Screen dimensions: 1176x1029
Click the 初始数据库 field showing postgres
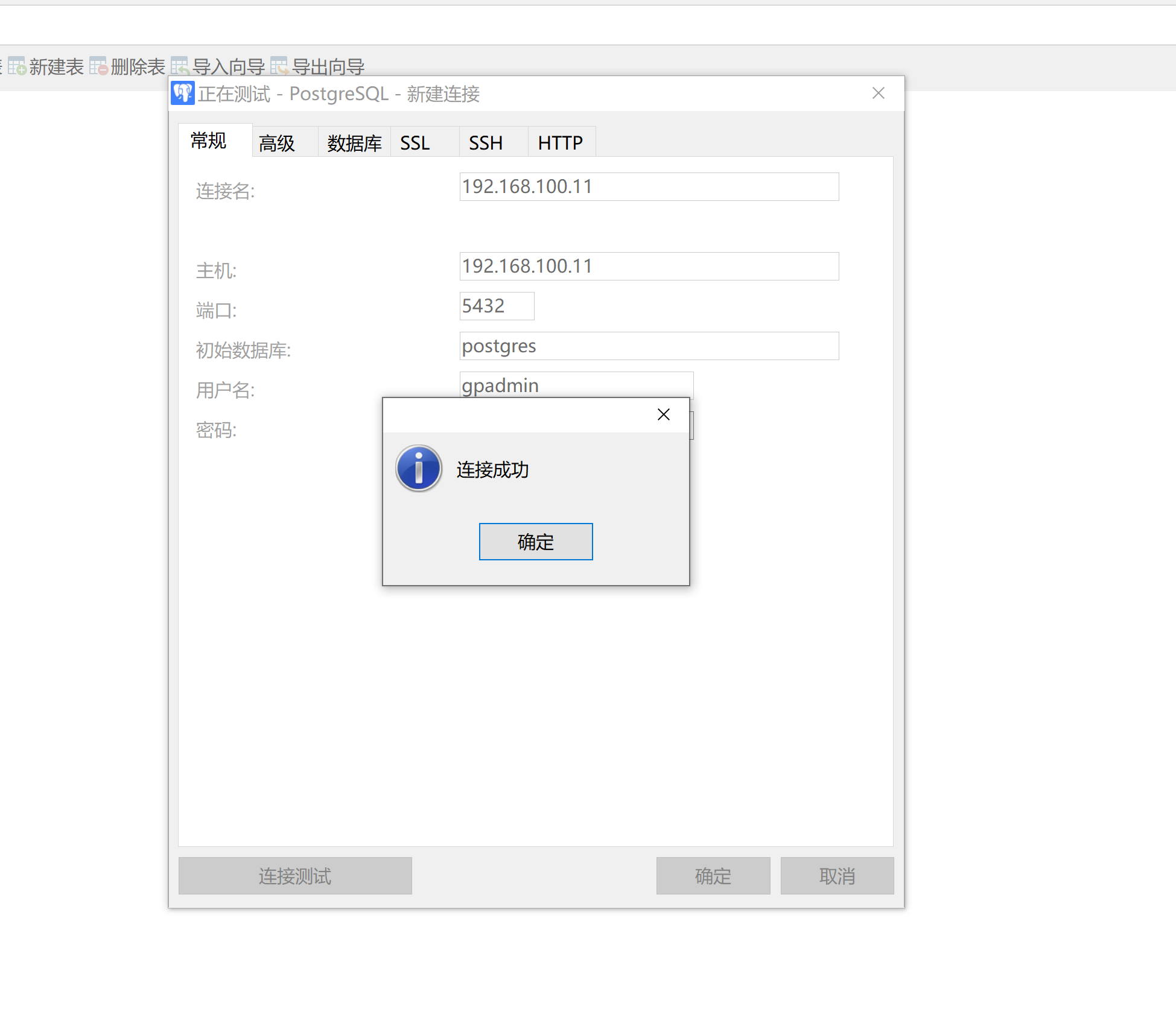649,346
